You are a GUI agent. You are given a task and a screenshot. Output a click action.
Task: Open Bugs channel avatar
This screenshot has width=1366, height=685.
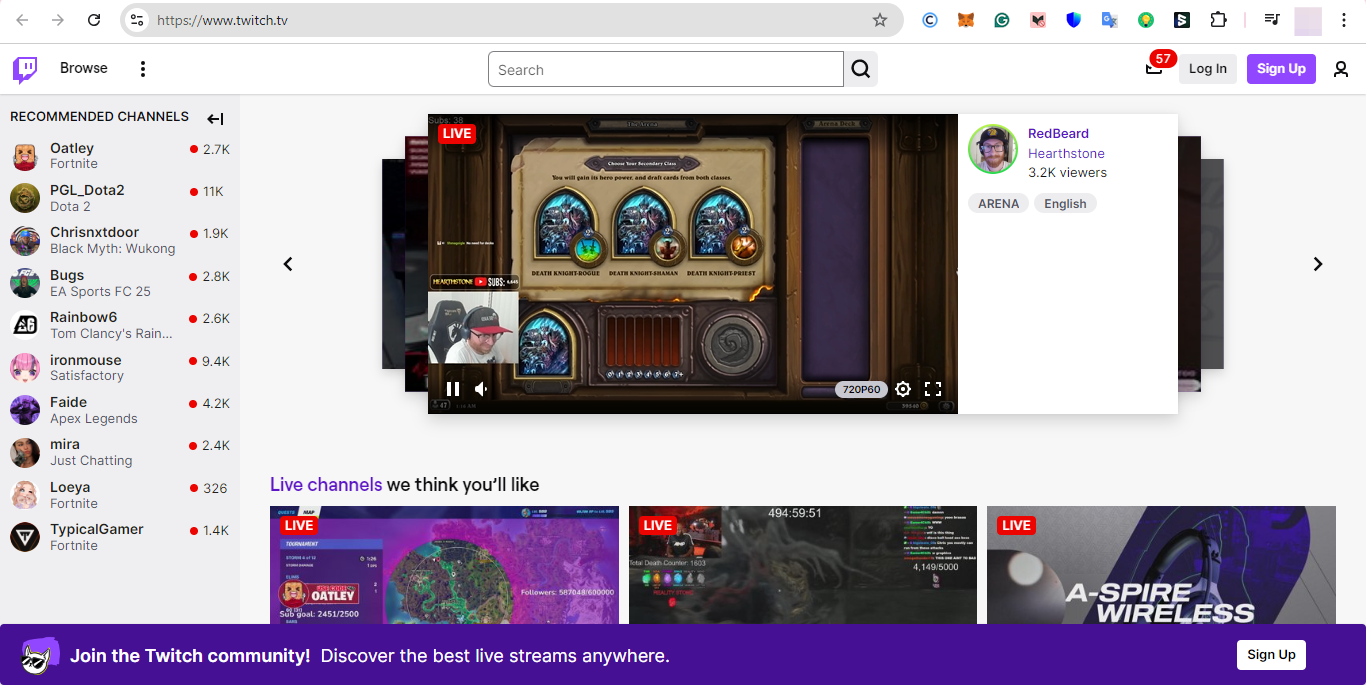pyautogui.click(x=25, y=283)
